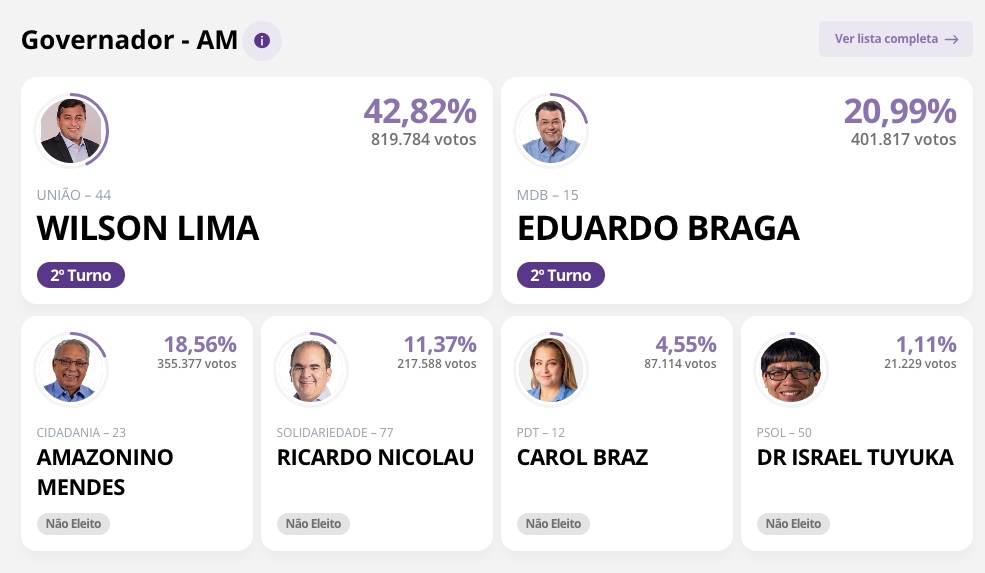Click Eduardo Braga's candidate photo

pyautogui.click(x=551, y=131)
